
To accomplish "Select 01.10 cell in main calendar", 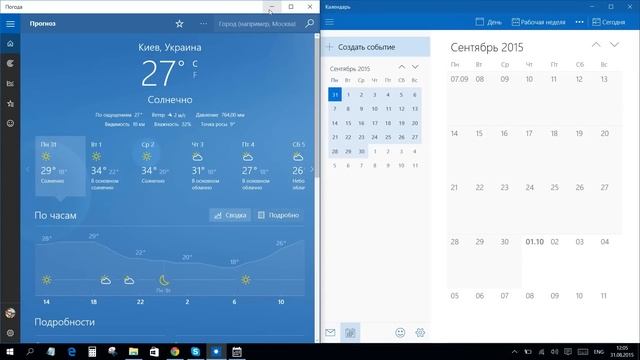I will (x=534, y=260).
